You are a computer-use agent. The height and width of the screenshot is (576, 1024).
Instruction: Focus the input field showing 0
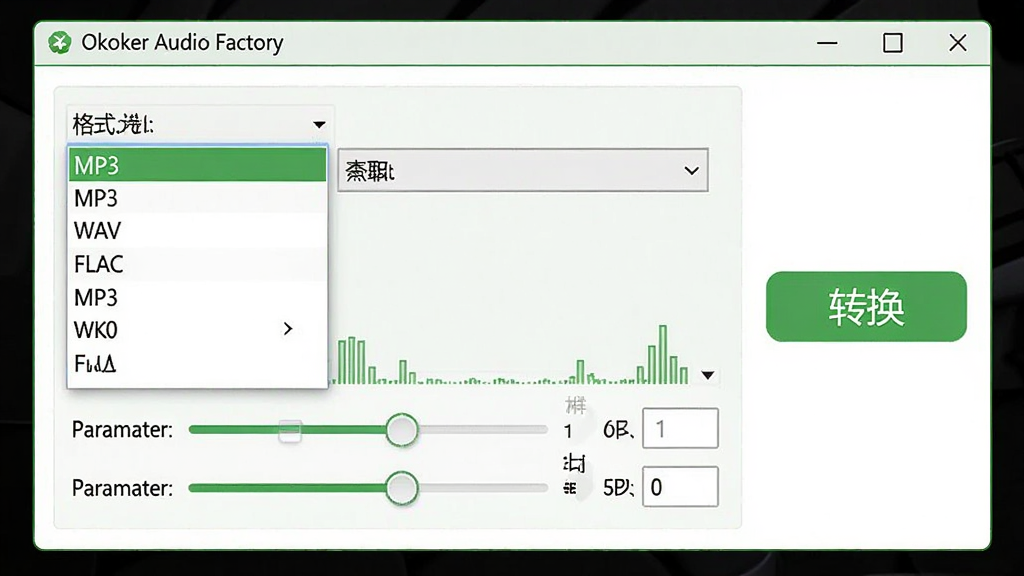click(x=680, y=487)
